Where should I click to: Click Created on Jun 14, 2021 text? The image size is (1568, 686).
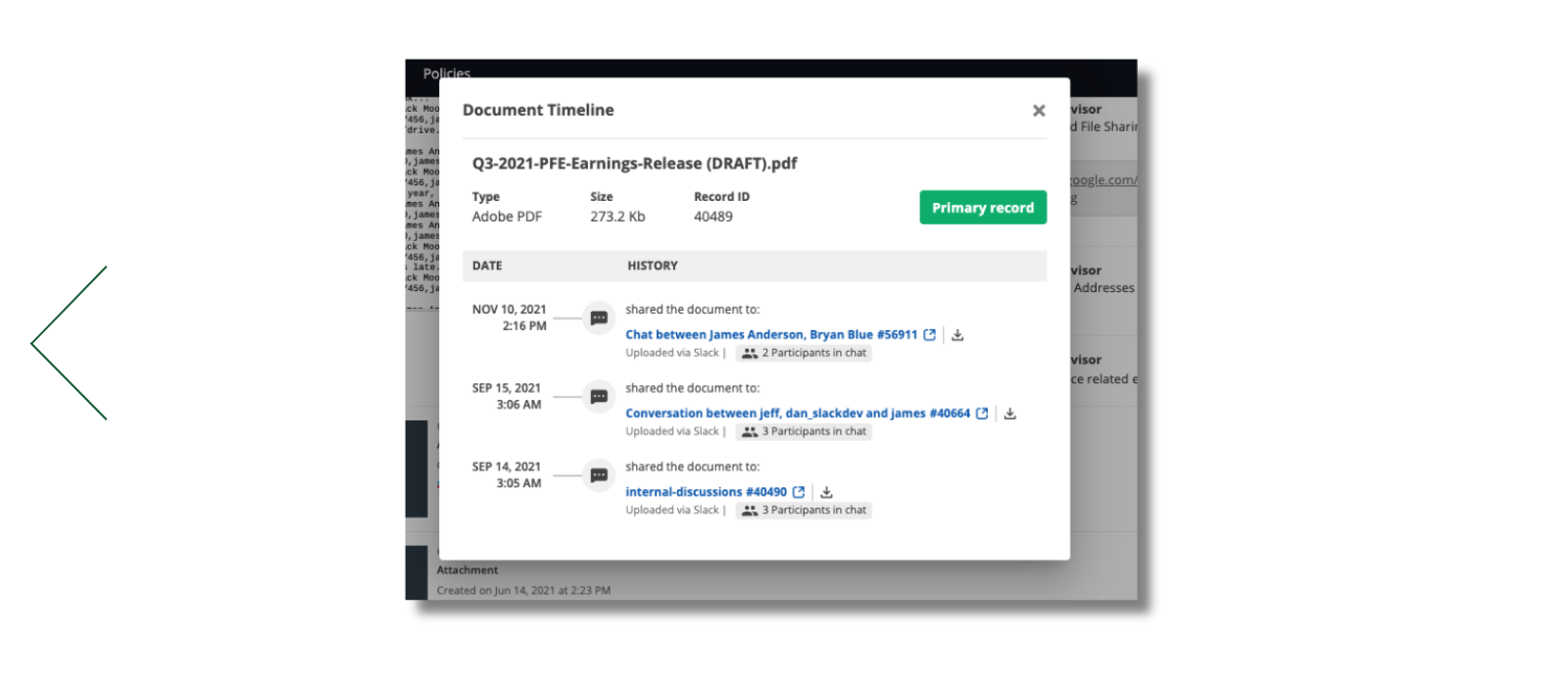tap(523, 590)
